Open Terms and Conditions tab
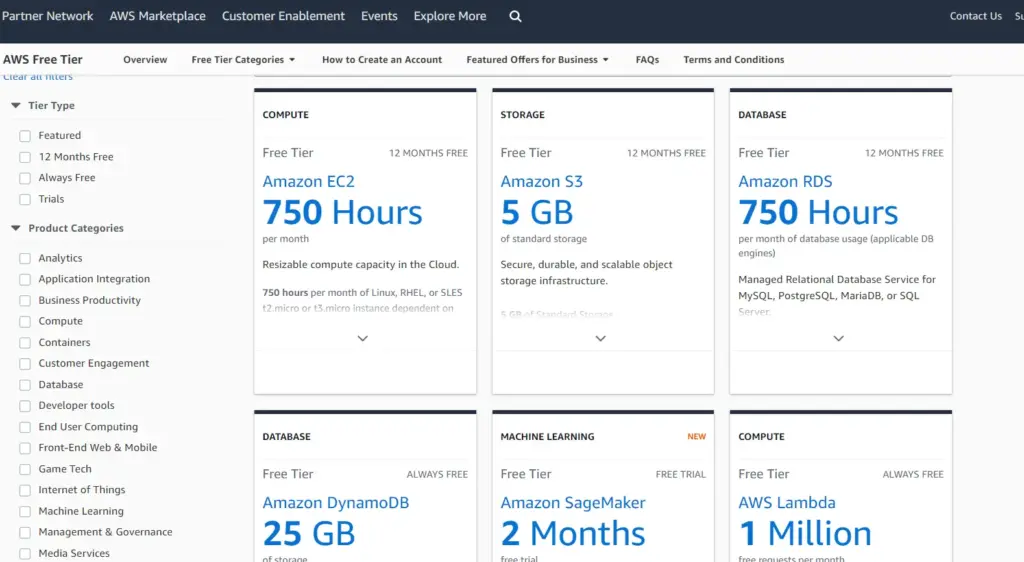Screen dimensions: 1024x562 tap(733, 59)
